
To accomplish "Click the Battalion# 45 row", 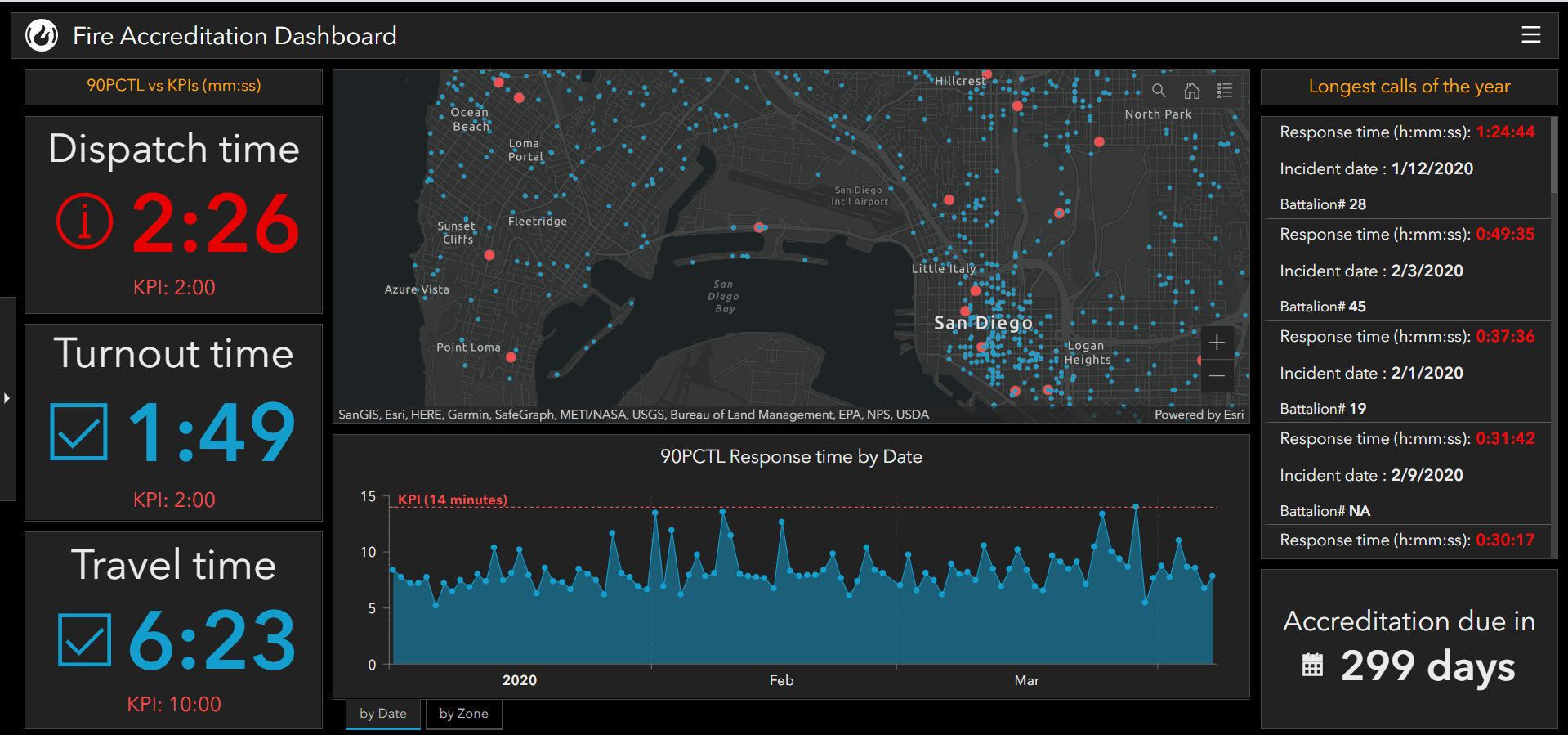I will pos(1323,307).
